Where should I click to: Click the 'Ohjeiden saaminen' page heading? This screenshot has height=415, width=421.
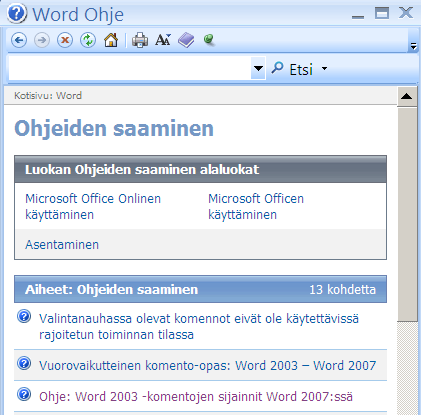pos(114,128)
